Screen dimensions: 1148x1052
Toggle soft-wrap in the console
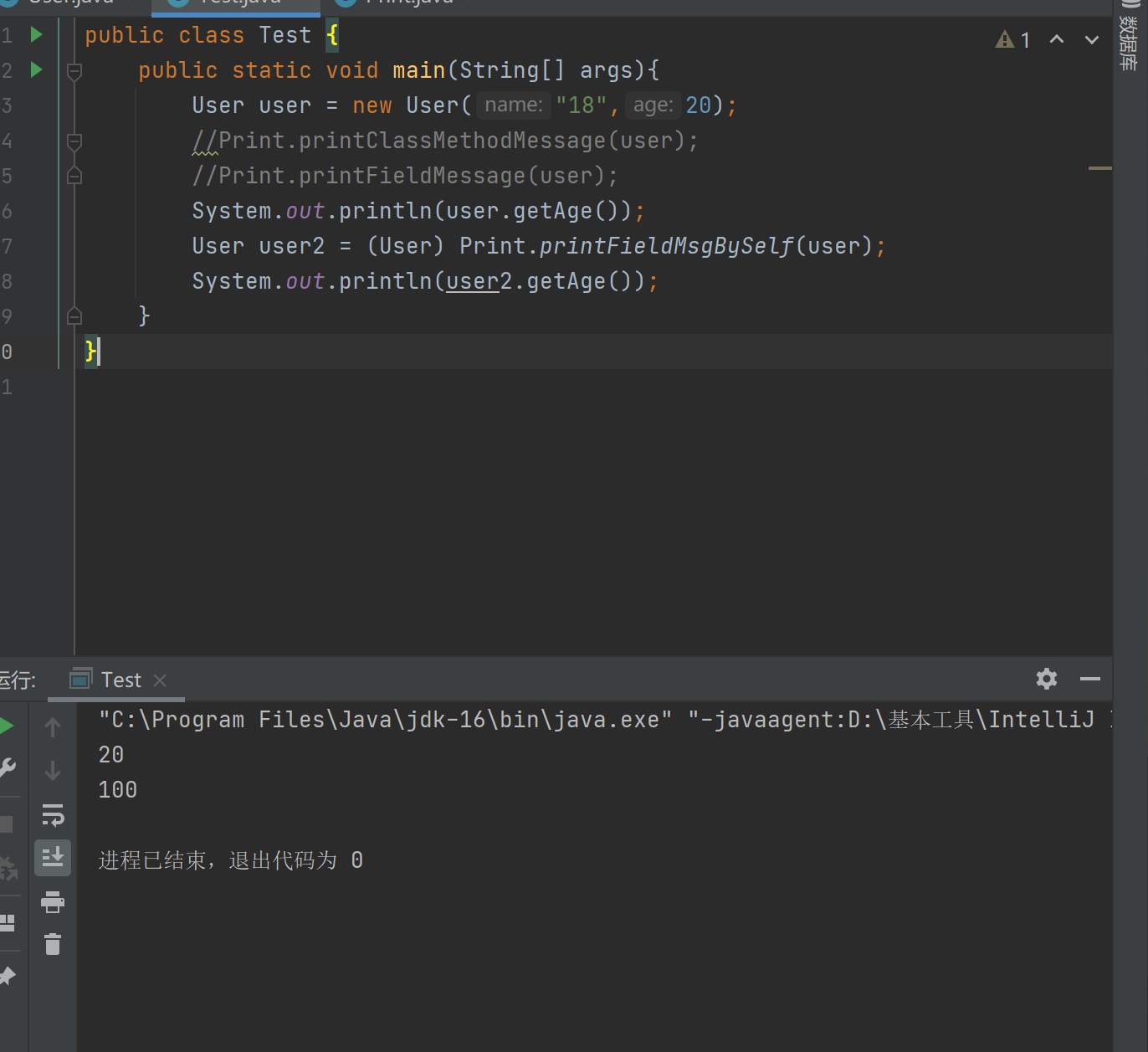point(53,814)
